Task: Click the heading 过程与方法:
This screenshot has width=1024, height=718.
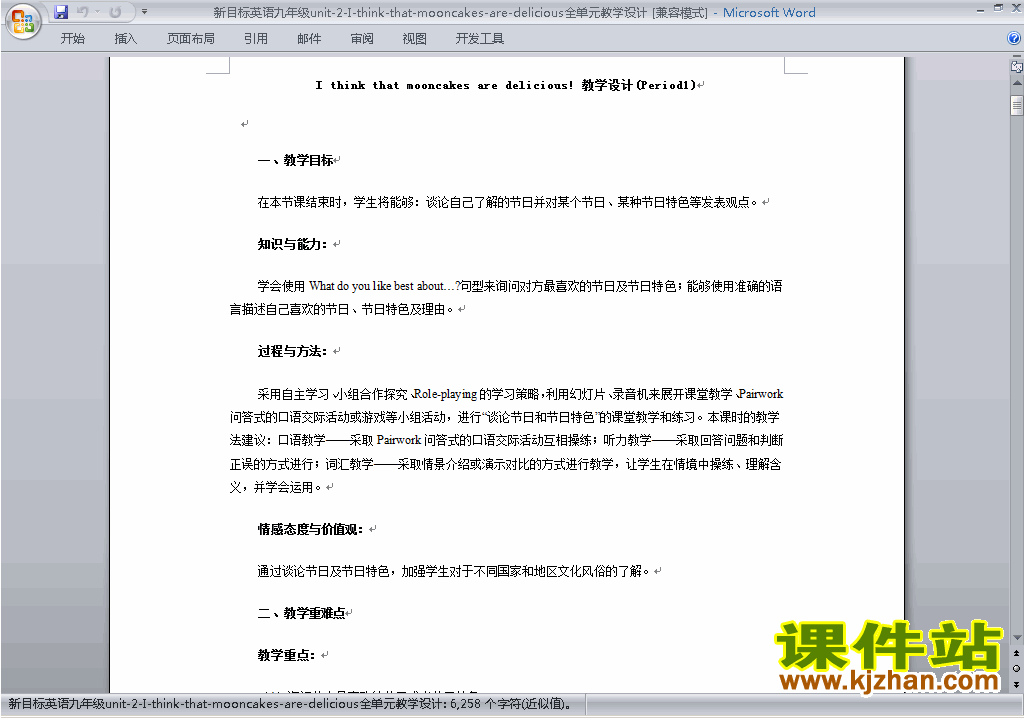Action: [293, 351]
